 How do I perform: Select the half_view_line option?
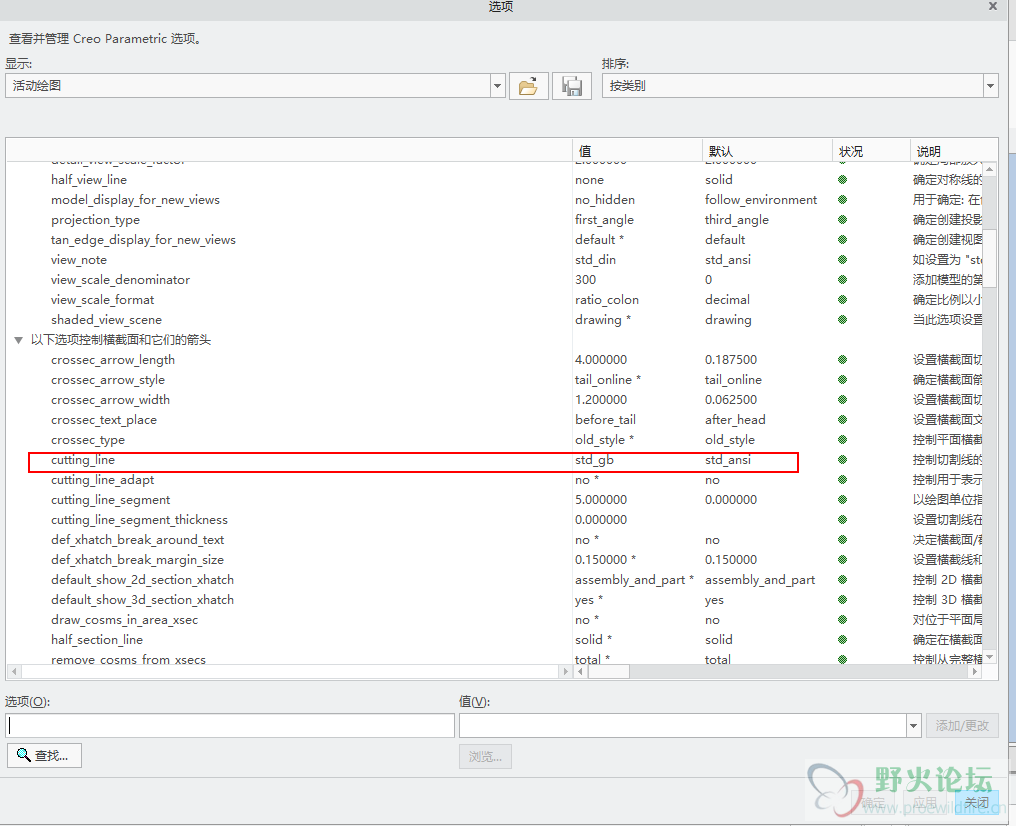pyautogui.click(x=89, y=179)
